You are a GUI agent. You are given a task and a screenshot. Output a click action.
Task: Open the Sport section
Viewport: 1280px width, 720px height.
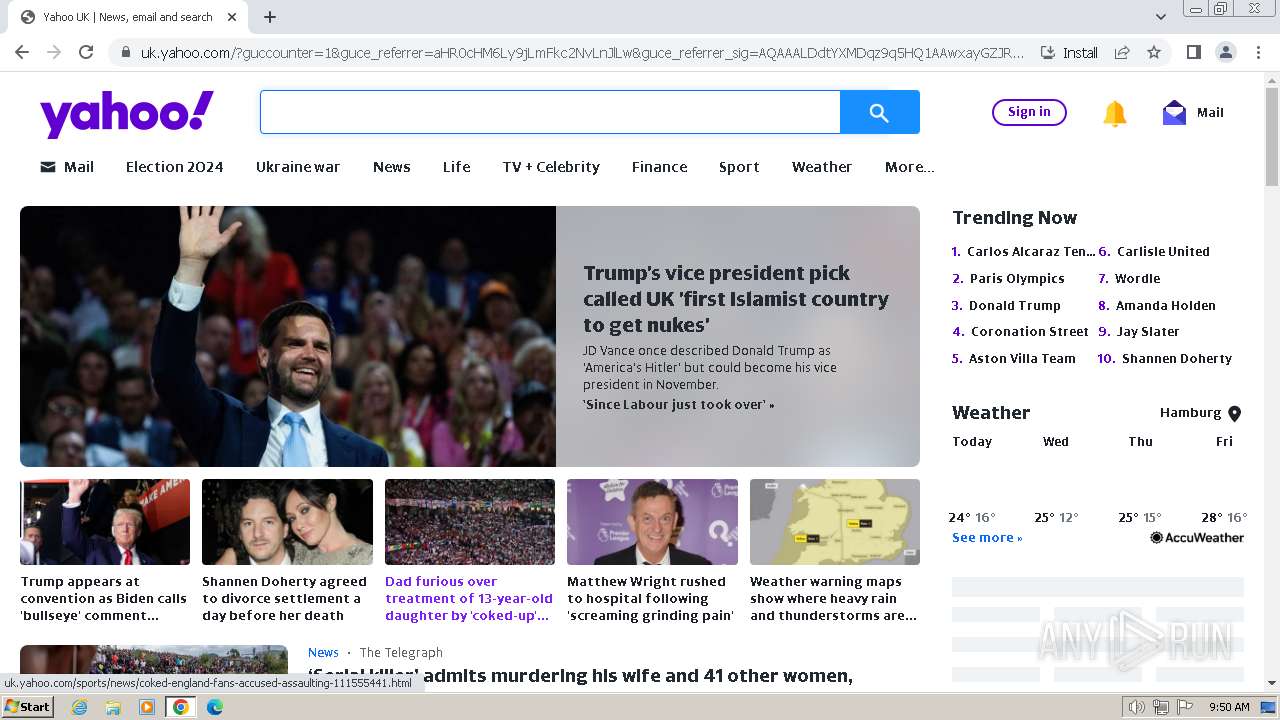tap(739, 167)
